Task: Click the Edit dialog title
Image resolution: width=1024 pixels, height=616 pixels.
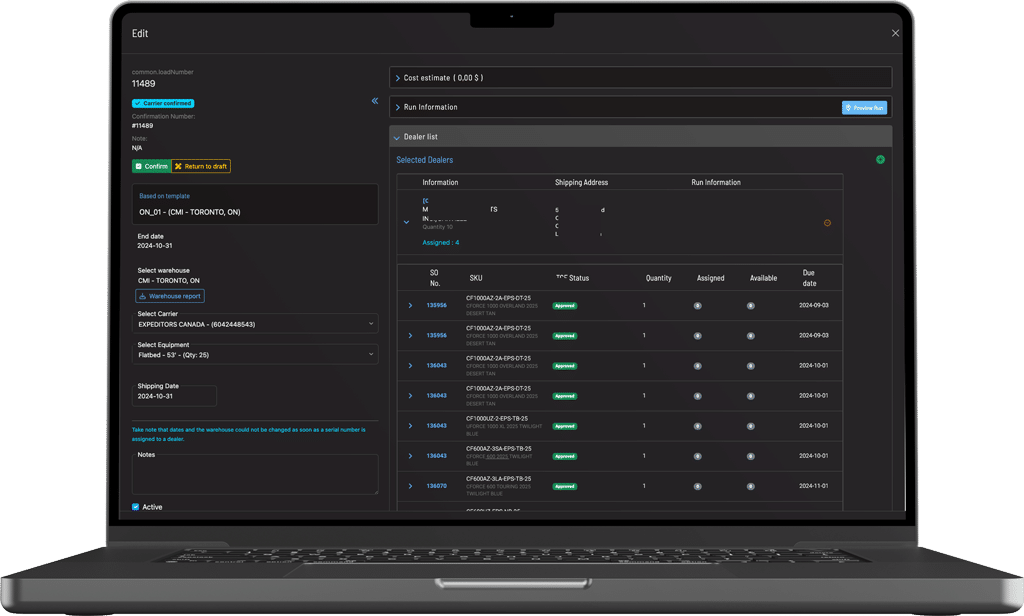Action: coord(140,33)
